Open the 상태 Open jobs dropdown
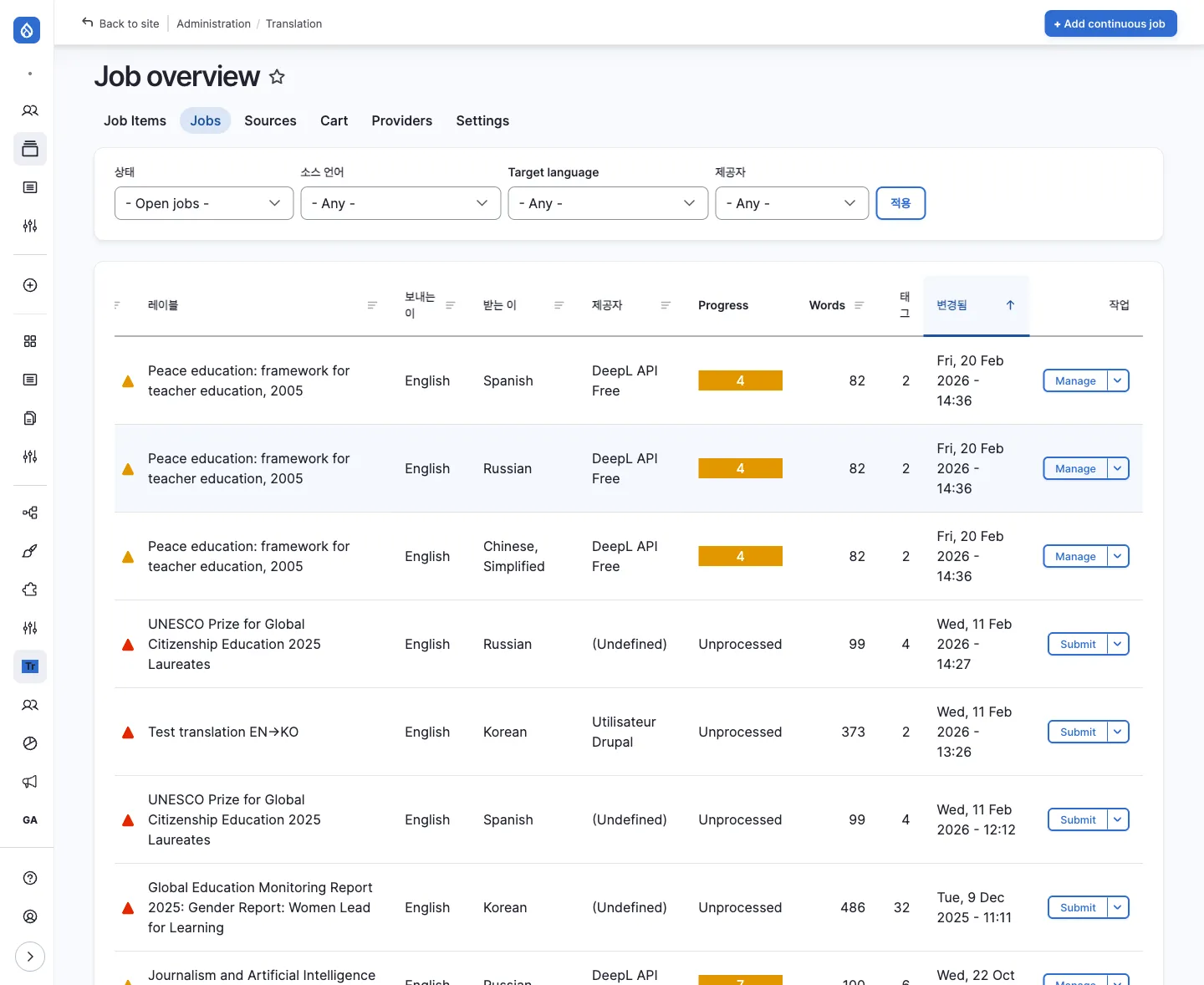This screenshot has width=1204, height=985. tap(203, 203)
